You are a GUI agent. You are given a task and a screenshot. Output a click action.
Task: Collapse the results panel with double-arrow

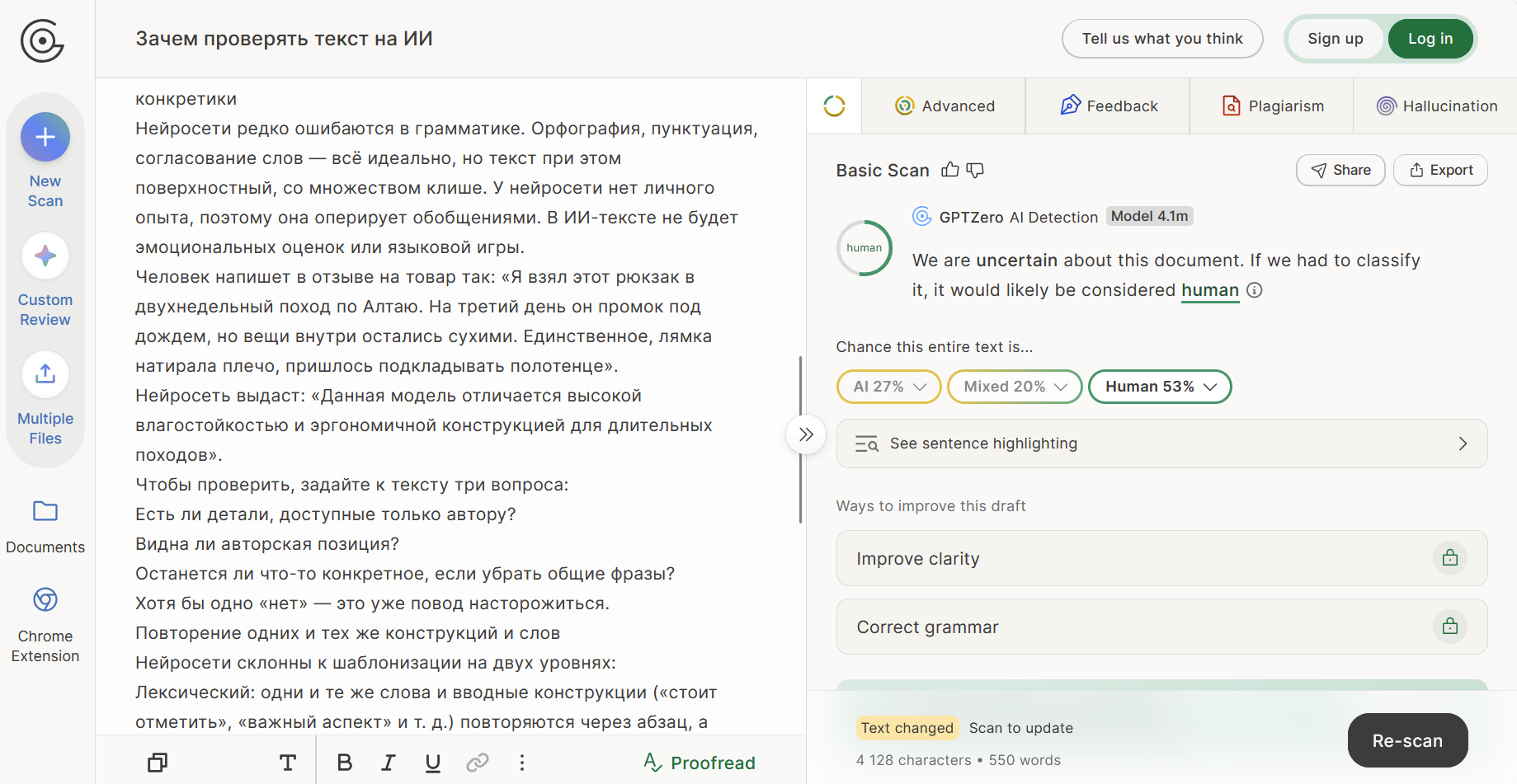806,434
